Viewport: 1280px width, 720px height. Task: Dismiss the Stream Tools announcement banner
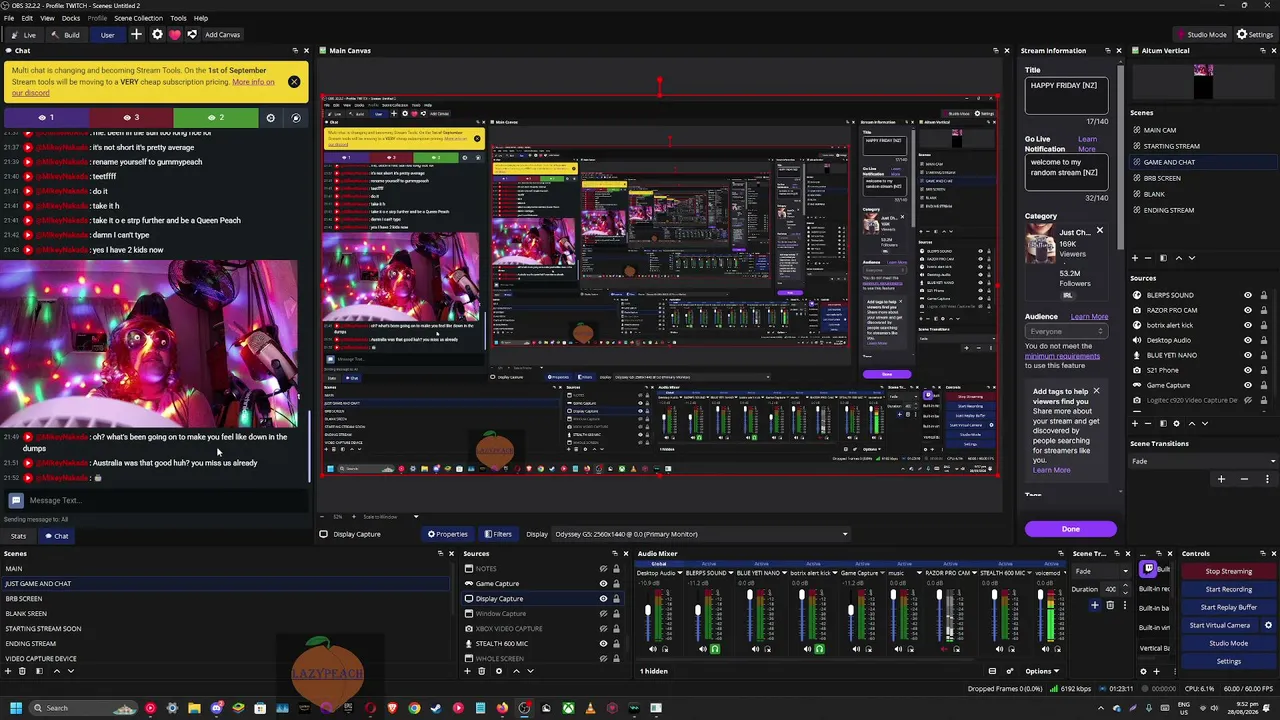click(294, 81)
